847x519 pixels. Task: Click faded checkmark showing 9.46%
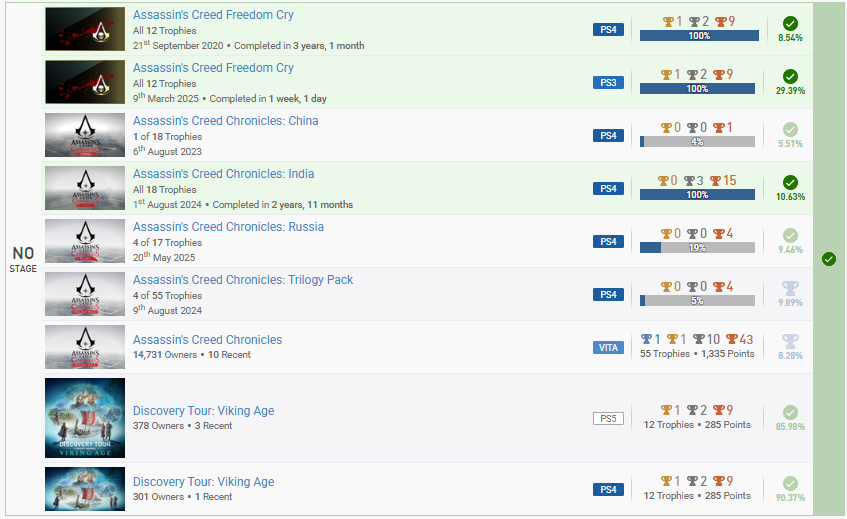click(x=790, y=235)
